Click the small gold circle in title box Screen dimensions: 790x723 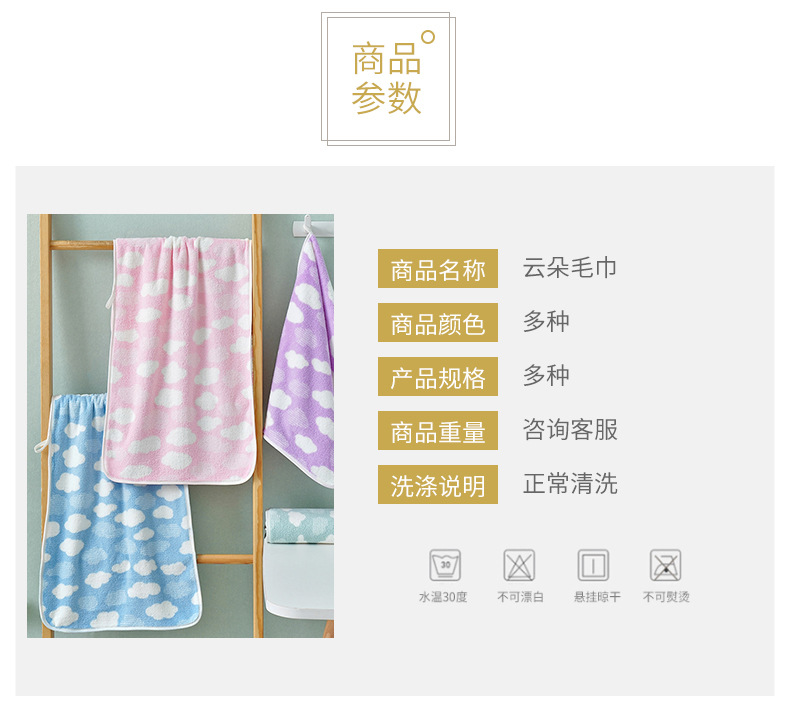click(428, 37)
